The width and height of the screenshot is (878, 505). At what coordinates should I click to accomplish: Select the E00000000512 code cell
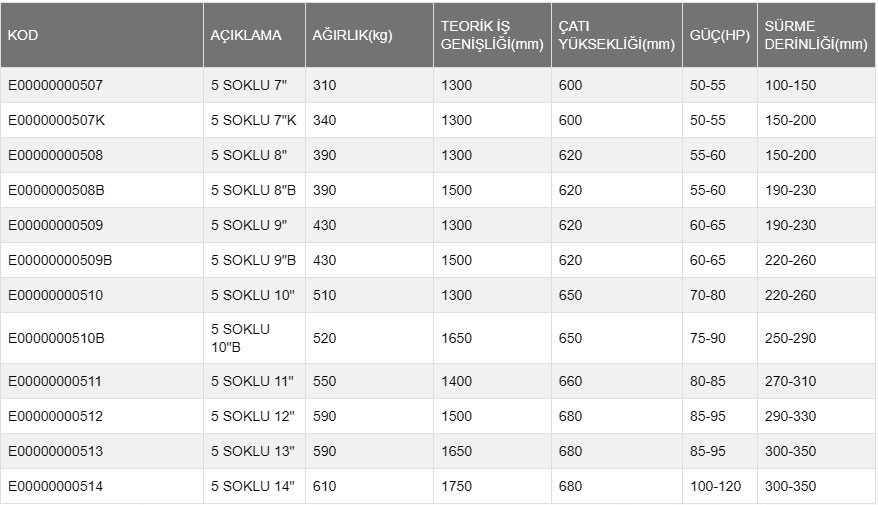pos(55,417)
